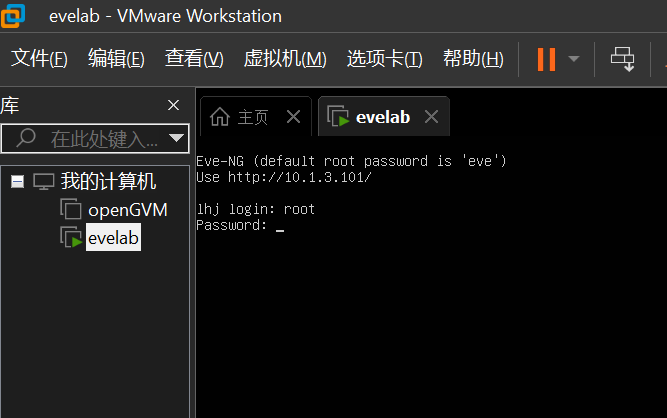Click the orange pause virtual machine button
This screenshot has width=667, height=418.
(545, 59)
